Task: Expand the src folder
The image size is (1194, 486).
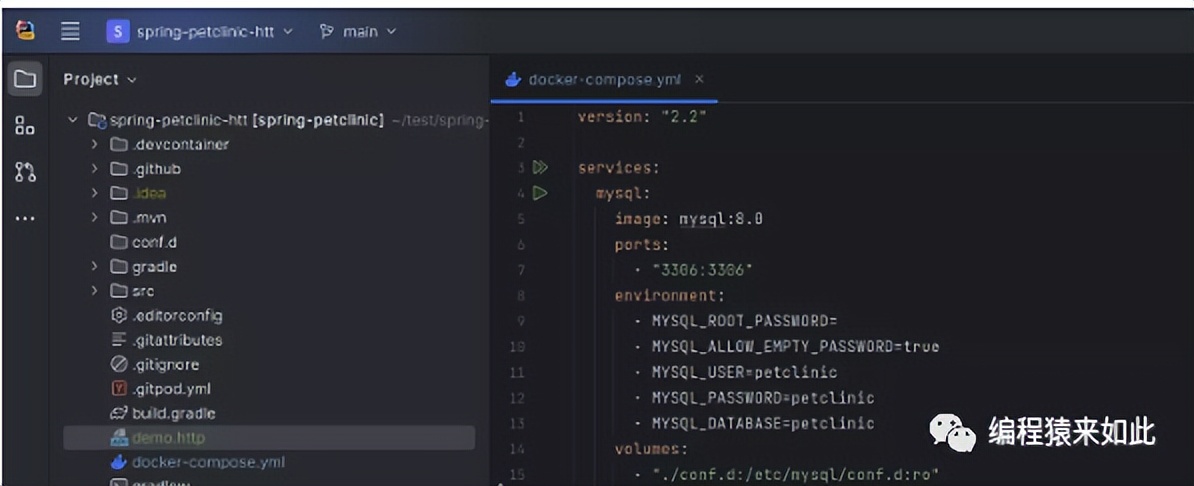Action: pyautogui.click(x=94, y=290)
